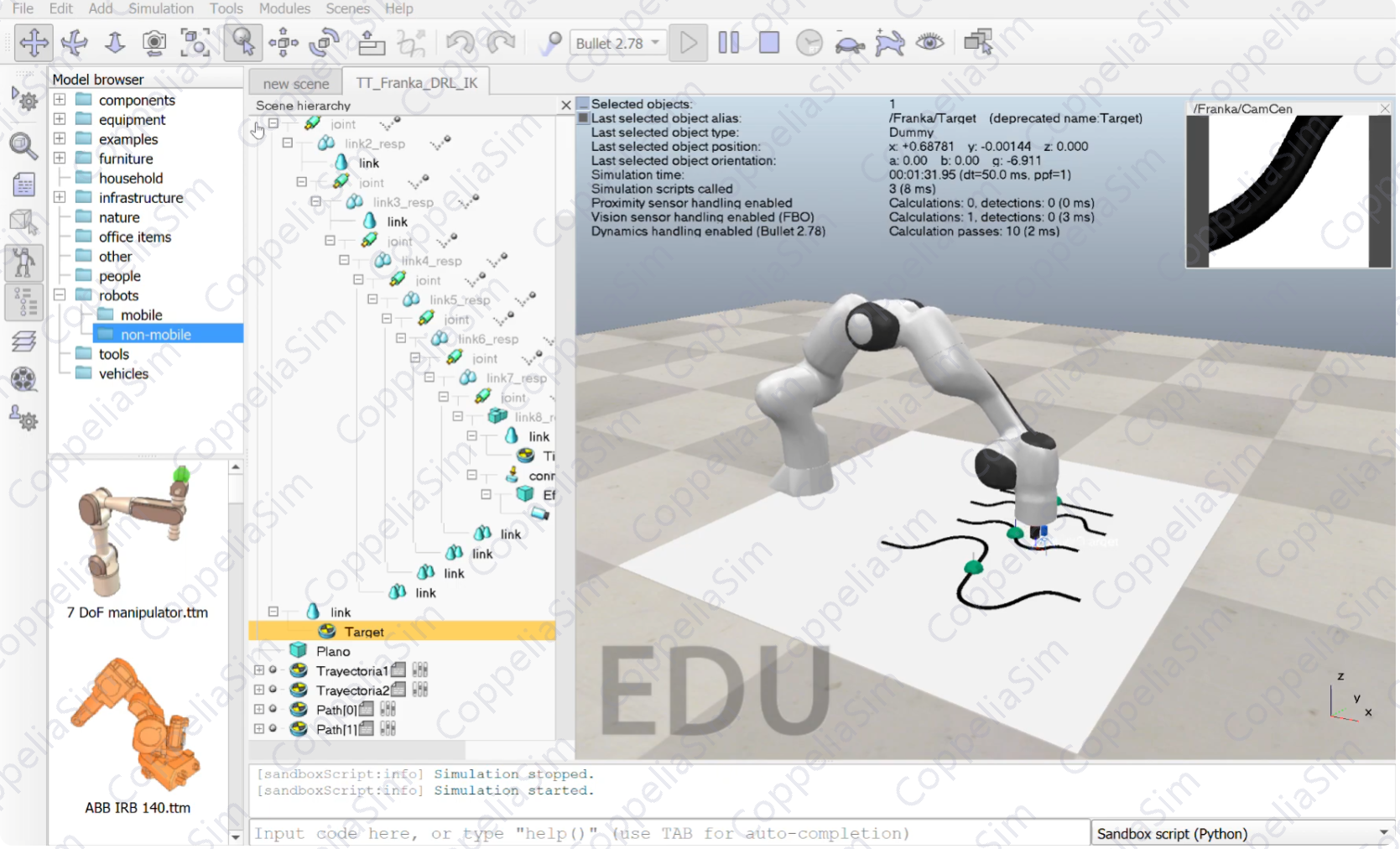Click the camera angle toolbar icon
Viewport: 1400px width, 849px height.
(154, 42)
